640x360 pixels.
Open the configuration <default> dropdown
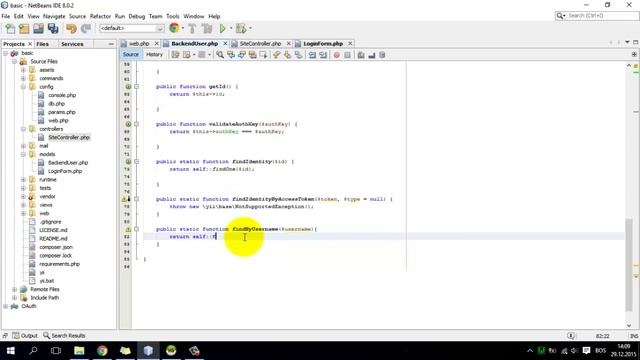click(x=131, y=28)
